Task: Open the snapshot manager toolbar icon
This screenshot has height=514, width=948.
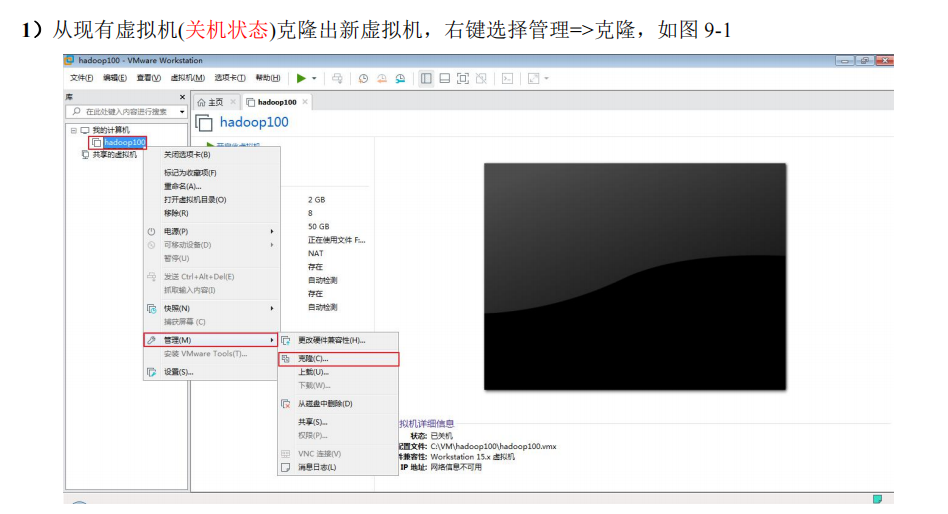Action: point(400,79)
